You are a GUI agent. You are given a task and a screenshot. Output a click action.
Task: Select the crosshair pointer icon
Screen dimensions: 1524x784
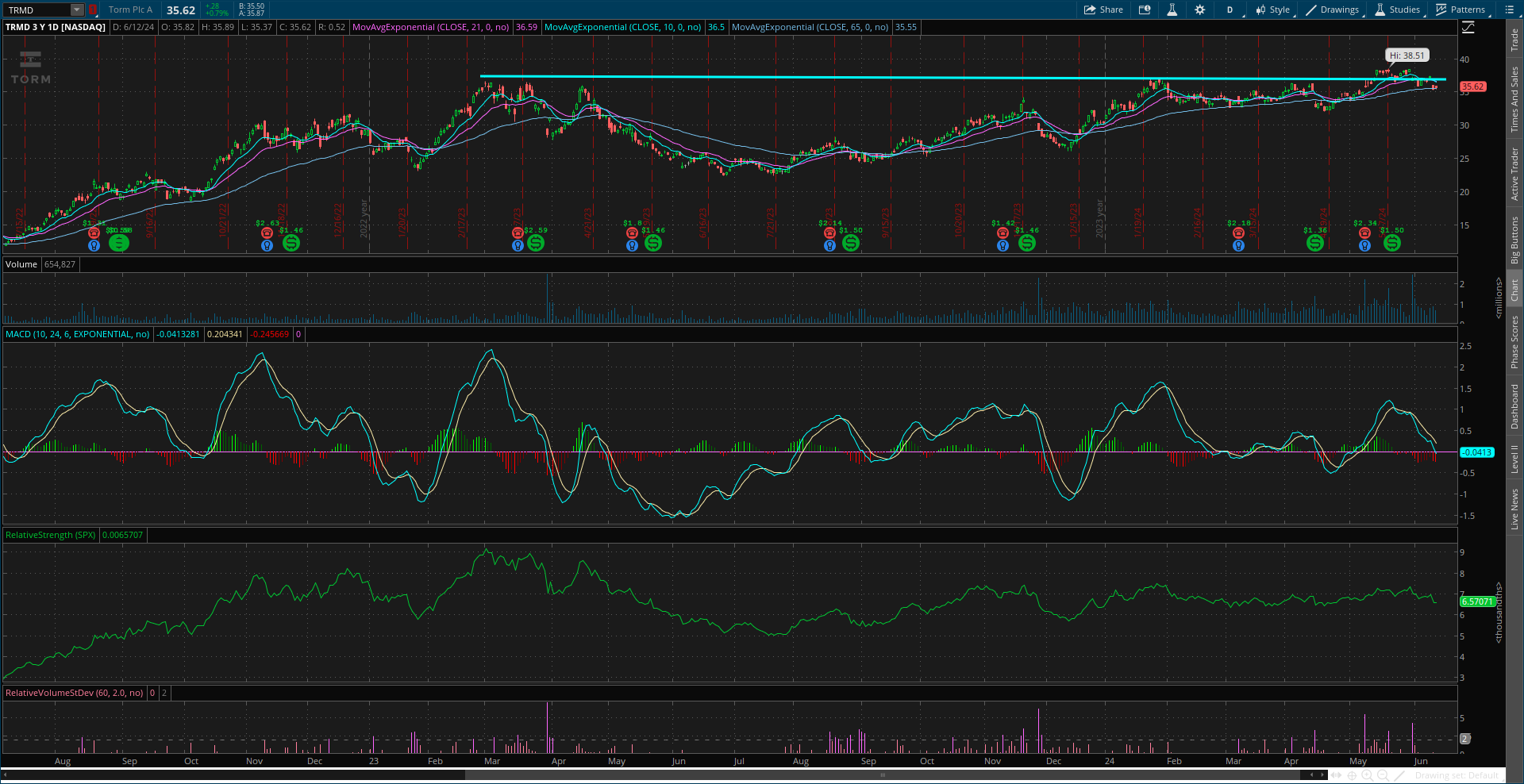(1352, 775)
